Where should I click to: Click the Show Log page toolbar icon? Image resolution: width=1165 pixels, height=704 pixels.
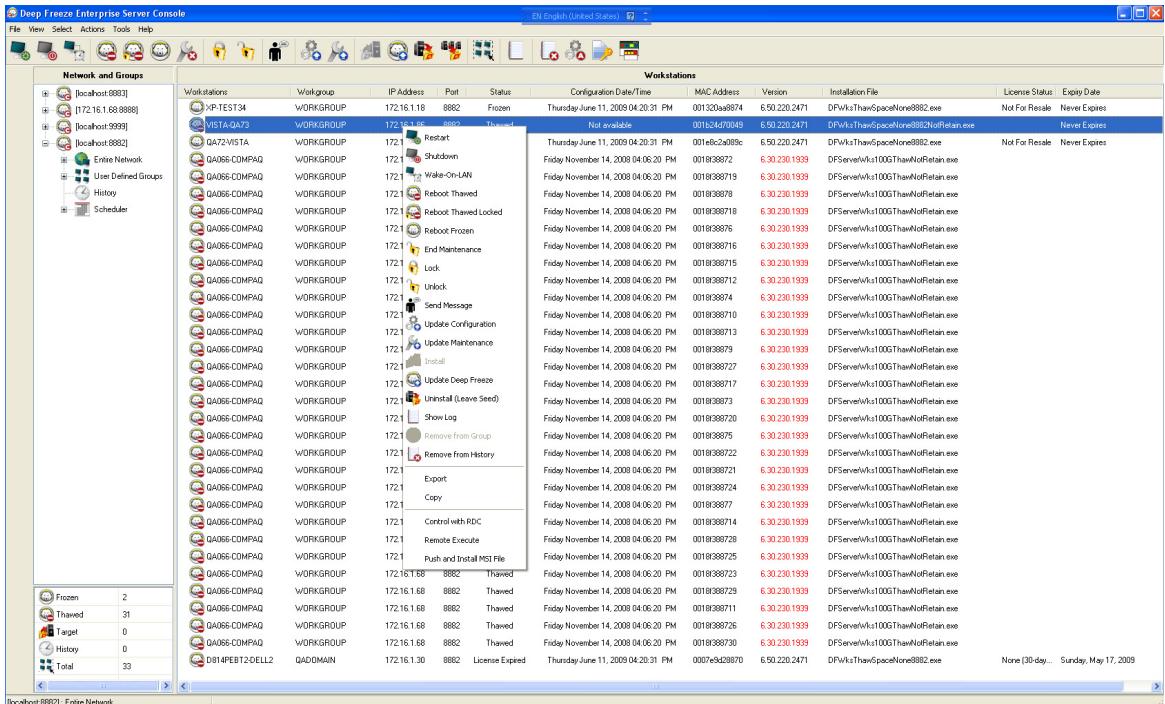point(516,50)
